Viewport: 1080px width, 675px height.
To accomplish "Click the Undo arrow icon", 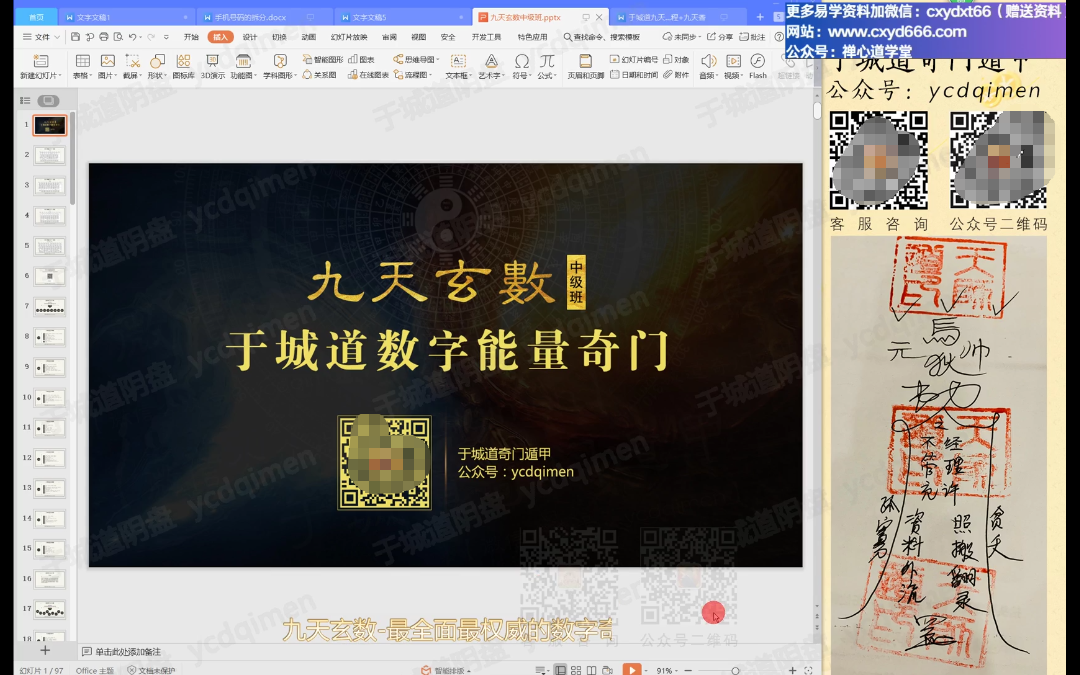I will coord(133,37).
